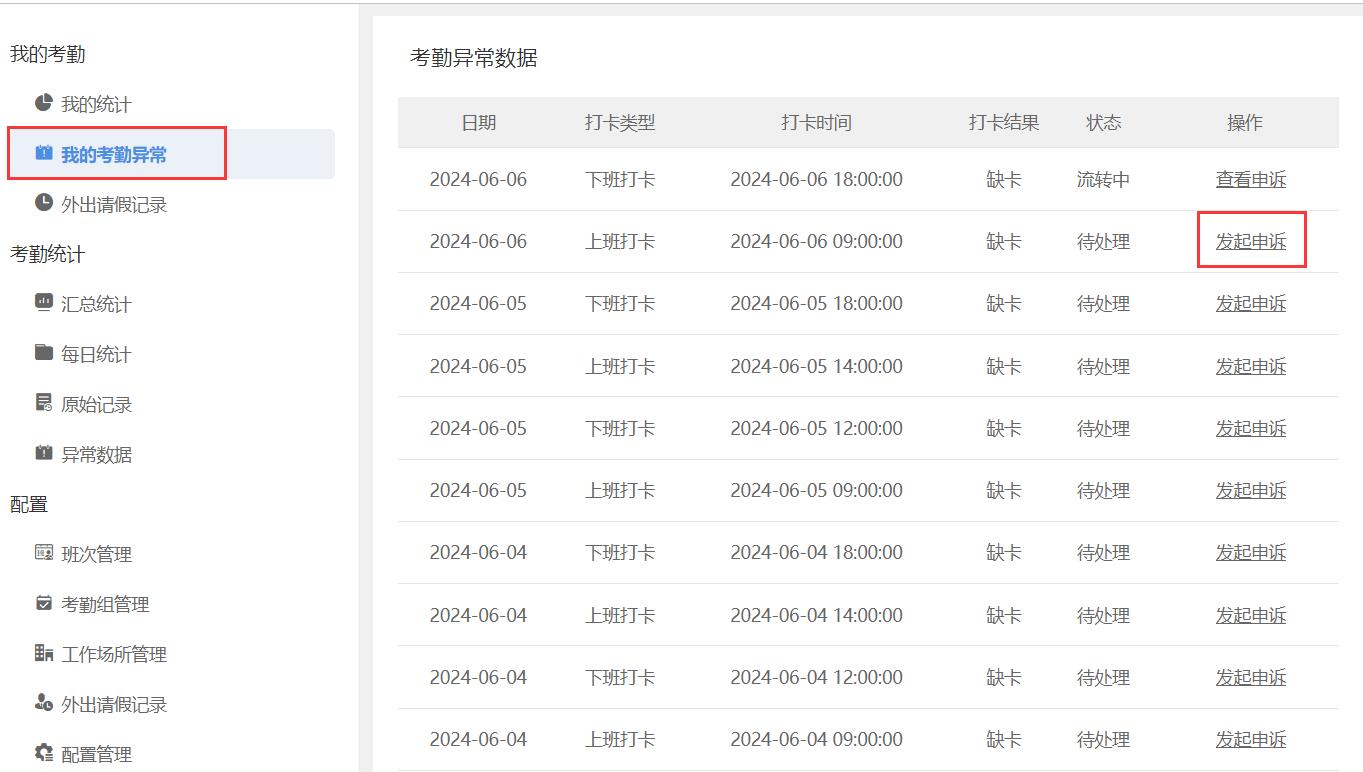This screenshot has width=1363, height=772.
Task: Click 发起申诉 for the 2024-06-06 09:00:00 record
Action: tap(1250, 242)
